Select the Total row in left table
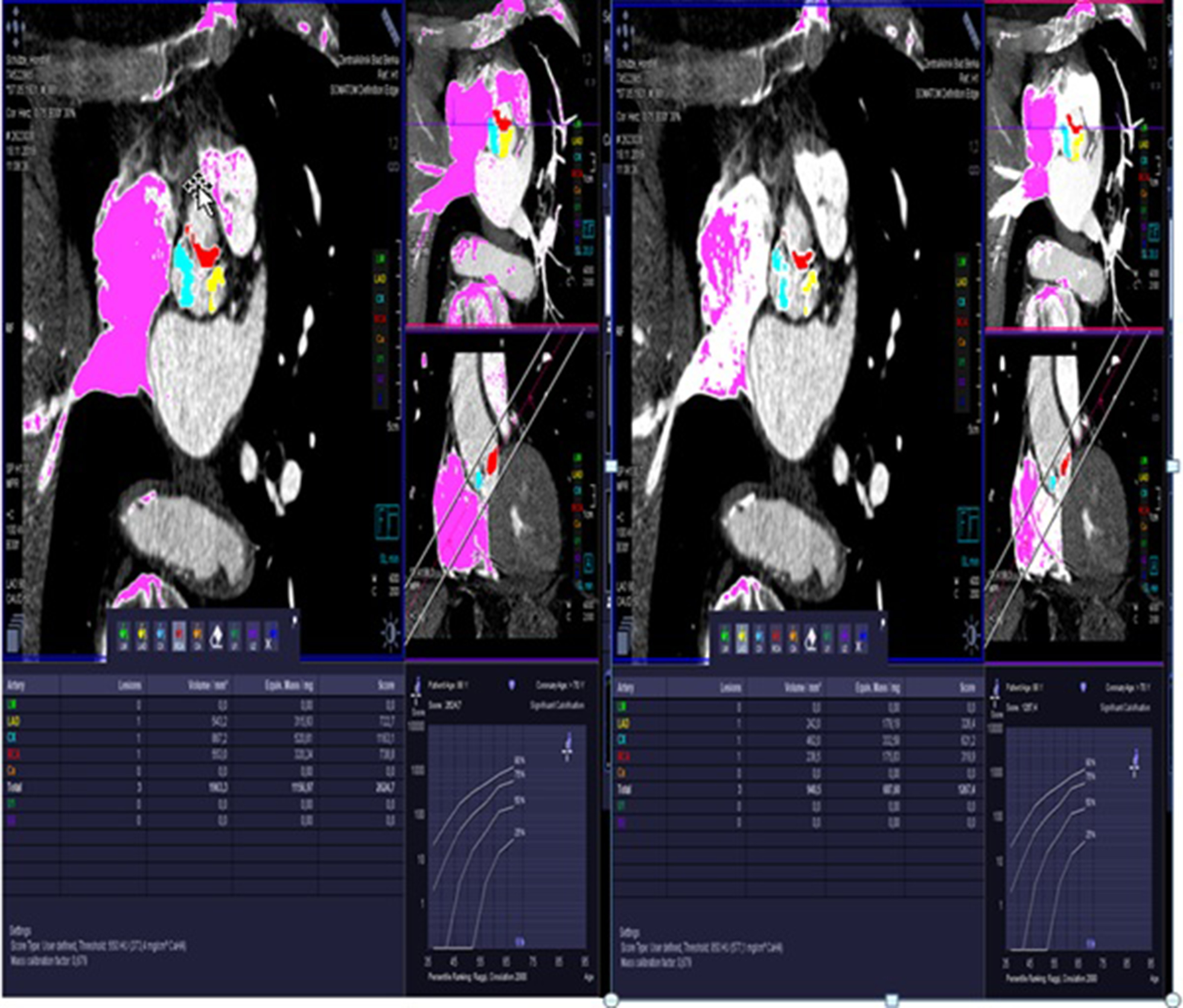 click(x=203, y=788)
